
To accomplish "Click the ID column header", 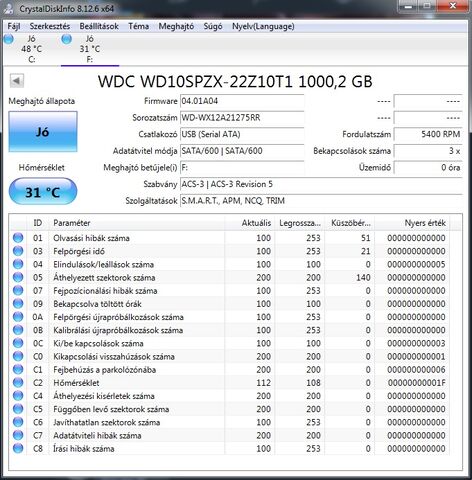I will (x=38, y=223).
